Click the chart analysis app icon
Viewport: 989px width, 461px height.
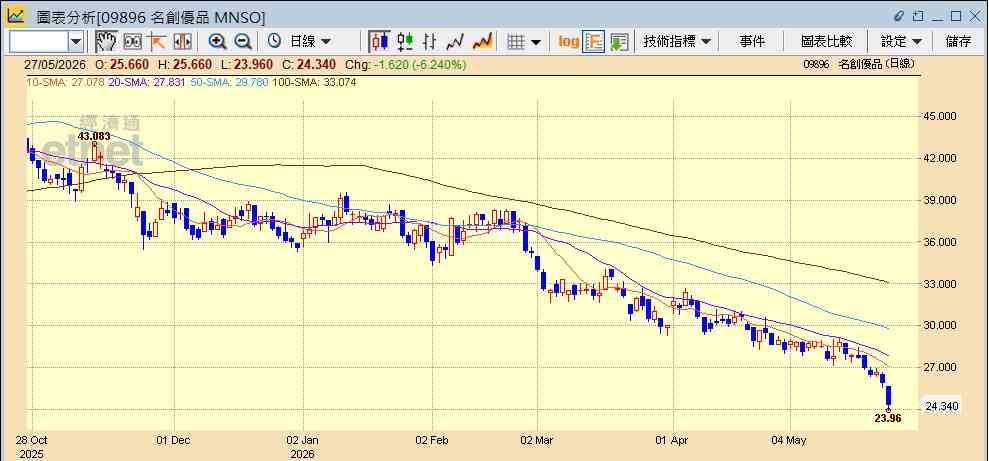click(x=16, y=15)
